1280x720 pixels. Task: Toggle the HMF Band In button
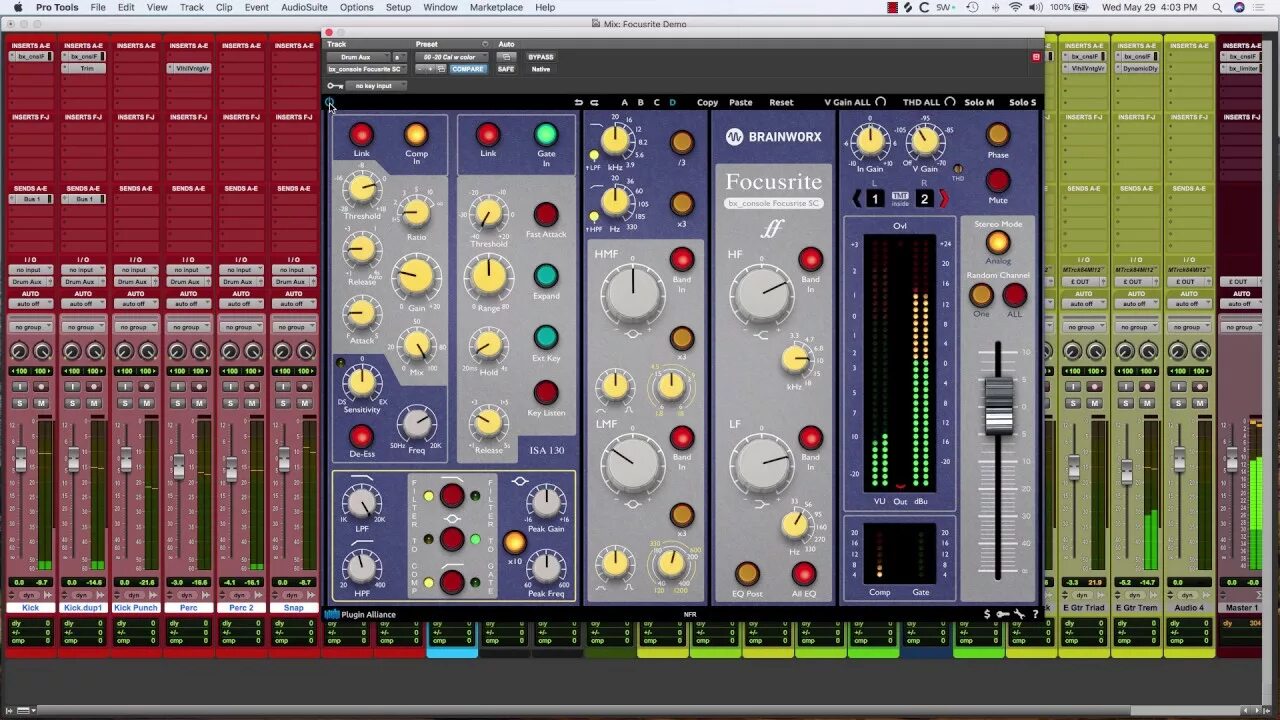pyautogui.click(x=682, y=259)
